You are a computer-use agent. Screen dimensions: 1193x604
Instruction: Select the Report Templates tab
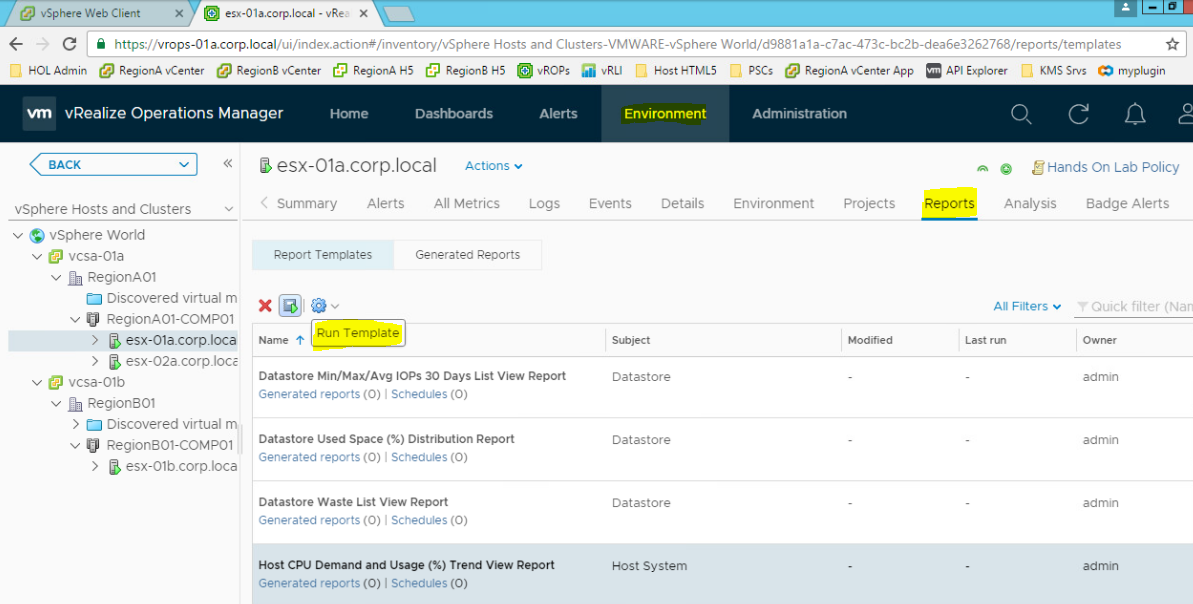323,255
